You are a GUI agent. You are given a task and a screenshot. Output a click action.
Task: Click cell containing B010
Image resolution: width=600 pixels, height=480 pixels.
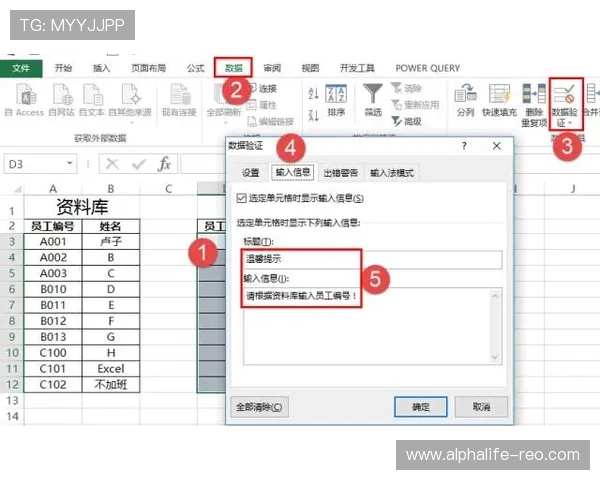click(53, 289)
